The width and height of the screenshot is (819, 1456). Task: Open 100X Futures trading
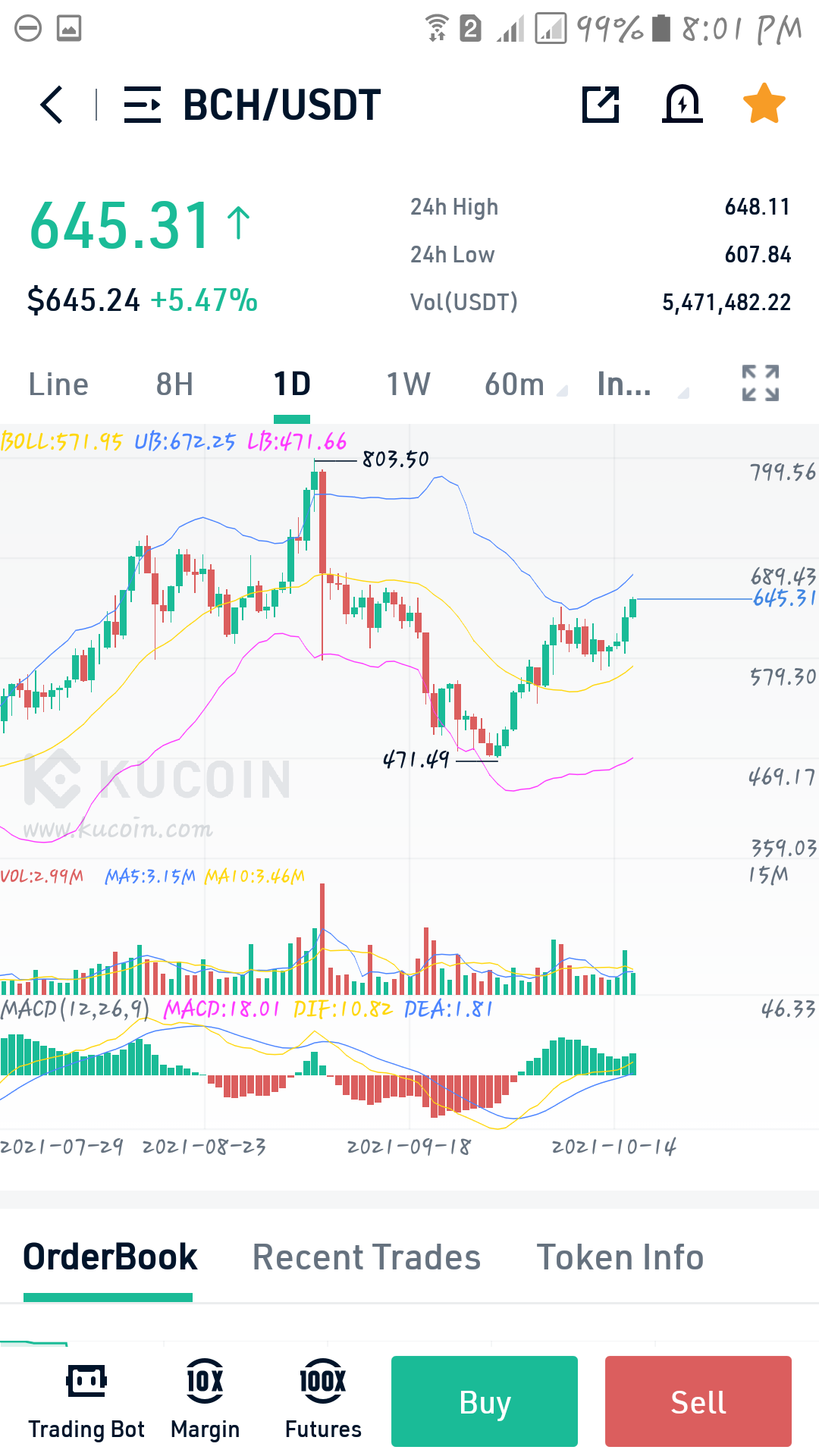click(323, 1401)
